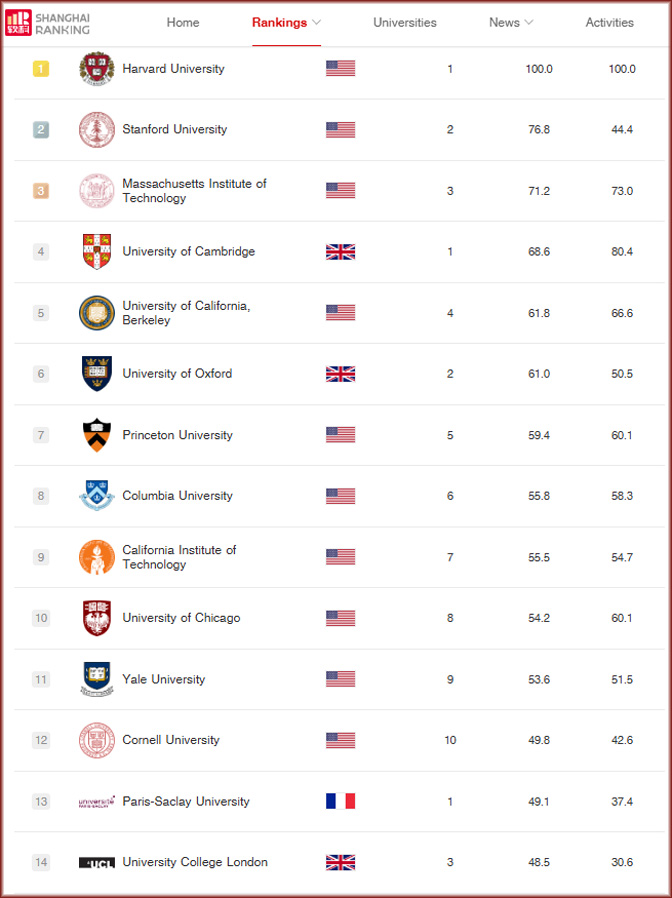This screenshot has width=672, height=898.
Task: Click the UC Berkeley seal logo
Action: pyautogui.click(x=97, y=313)
